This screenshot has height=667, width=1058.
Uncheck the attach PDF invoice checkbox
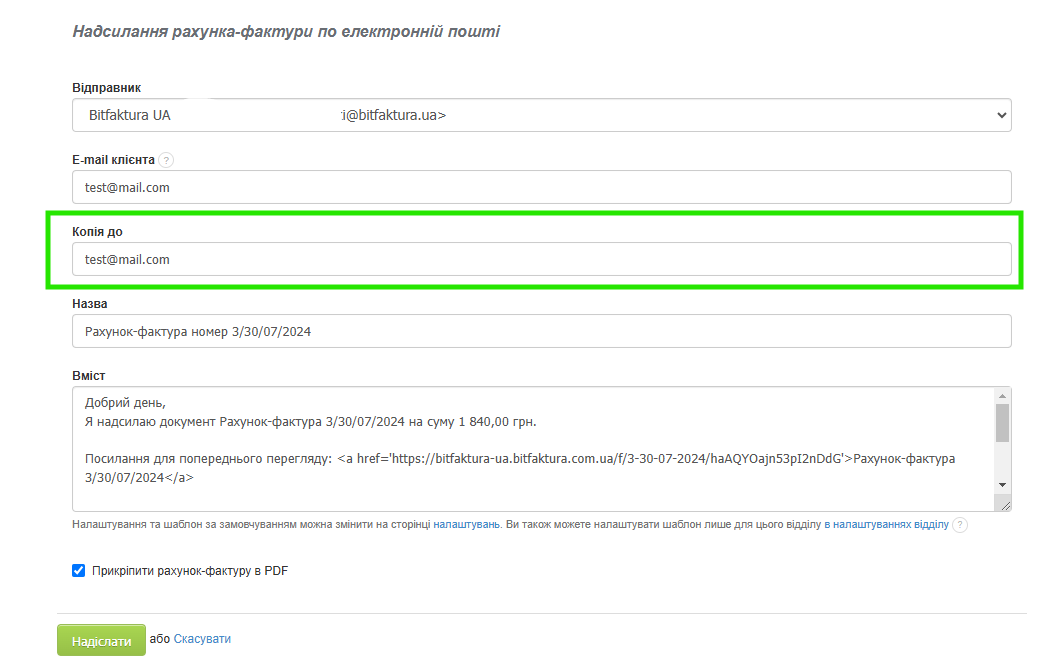[x=79, y=571]
